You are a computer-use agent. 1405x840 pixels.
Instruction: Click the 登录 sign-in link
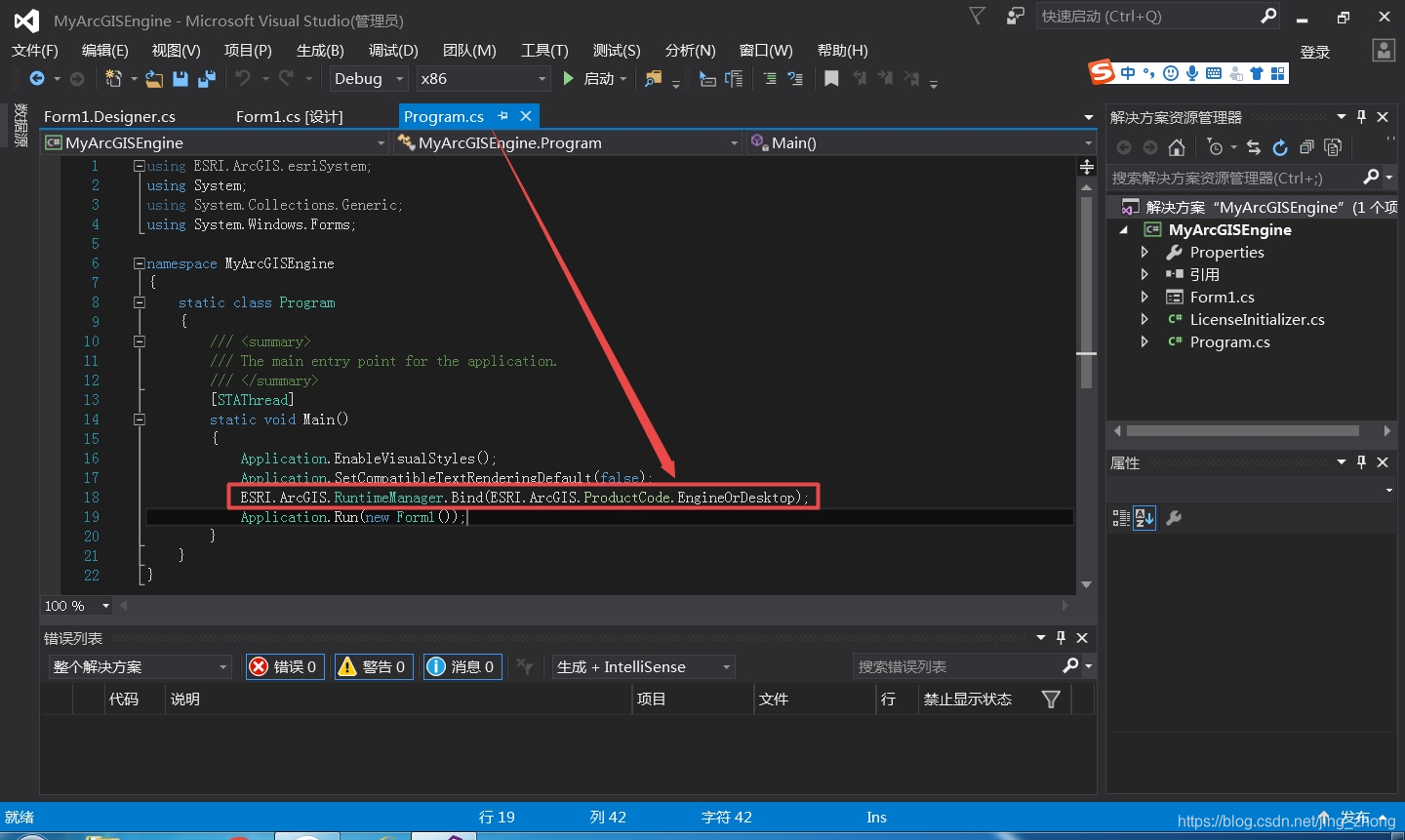(x=1315, y=53)
